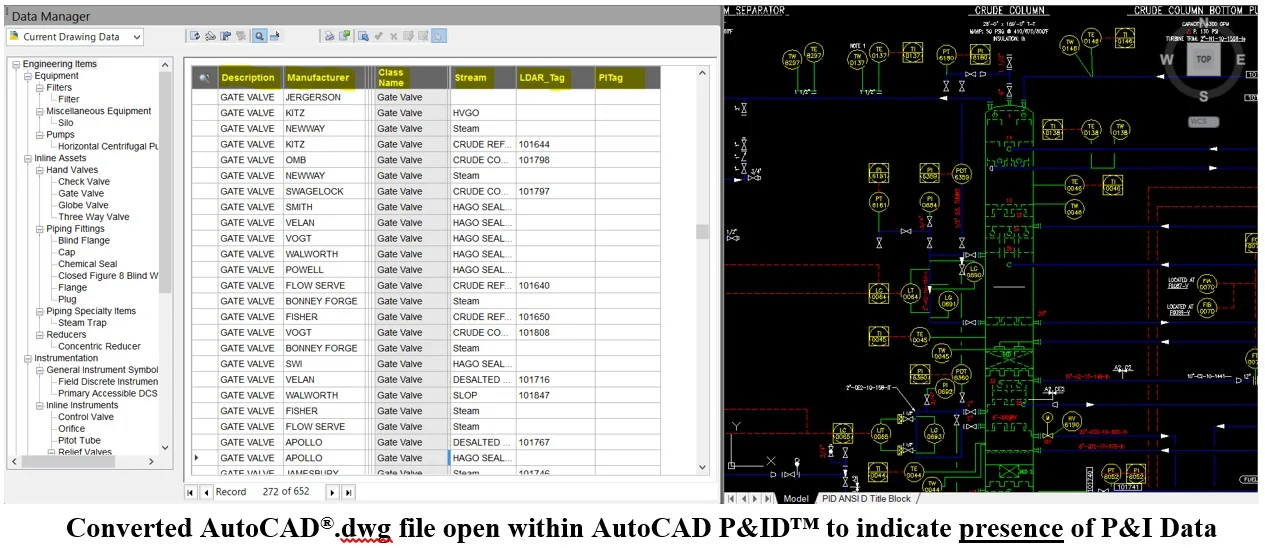The image size is (1265, 548).
Task: Select Steam Trap tree item
Action: [82, 323]
